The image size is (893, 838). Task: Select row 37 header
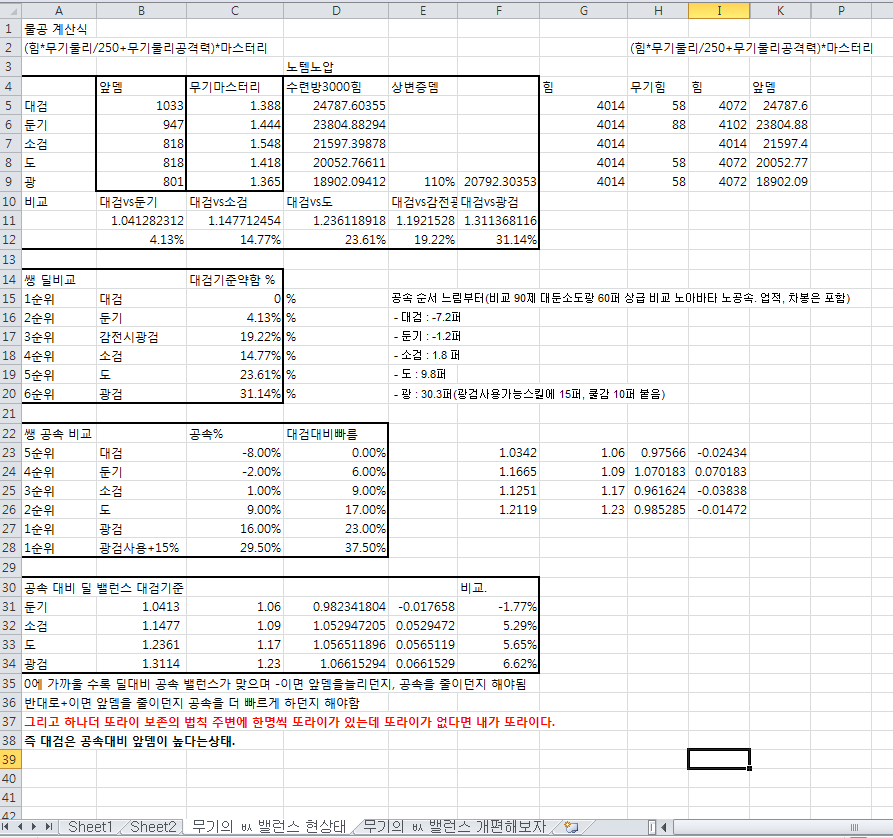(10, 721)
